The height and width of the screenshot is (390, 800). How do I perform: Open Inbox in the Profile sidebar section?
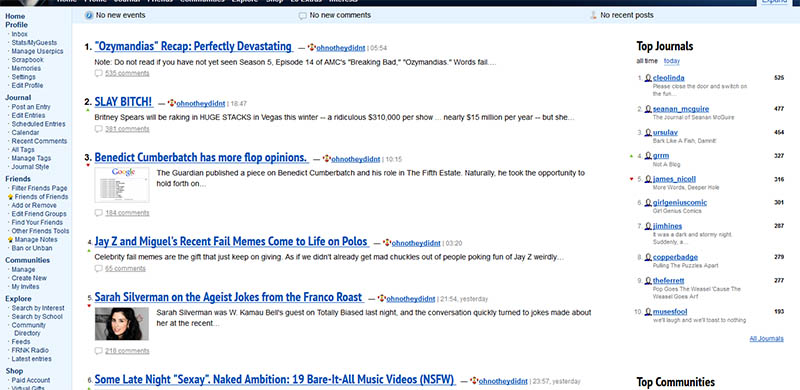pos(19,34)
